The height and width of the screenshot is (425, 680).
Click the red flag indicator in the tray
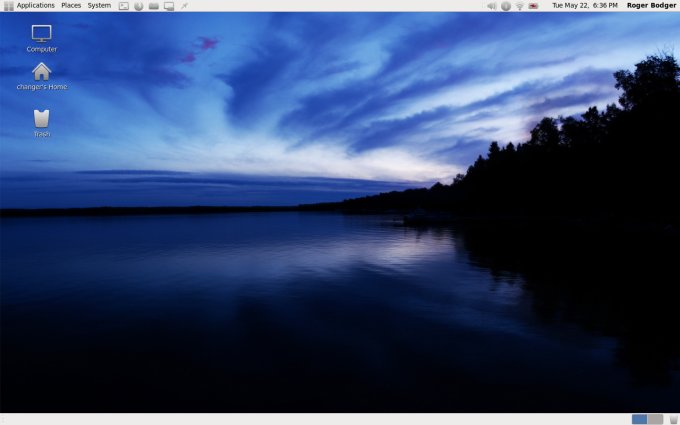pos(534,6)
